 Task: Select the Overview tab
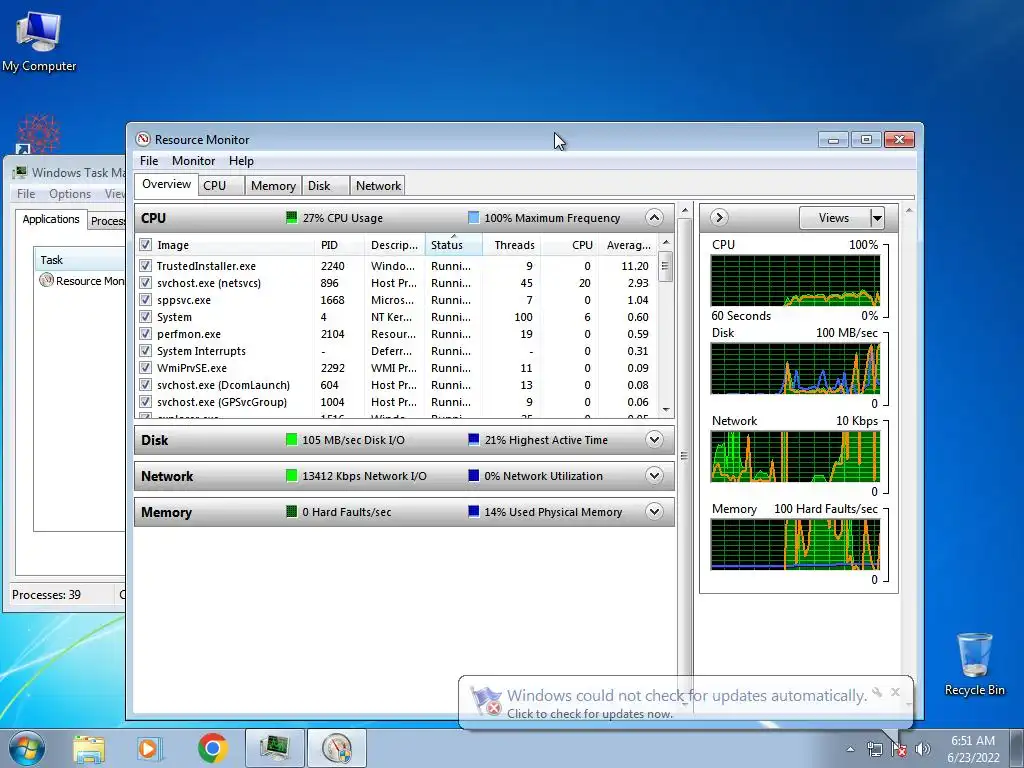pyautogui.click(x=167, y=184)
